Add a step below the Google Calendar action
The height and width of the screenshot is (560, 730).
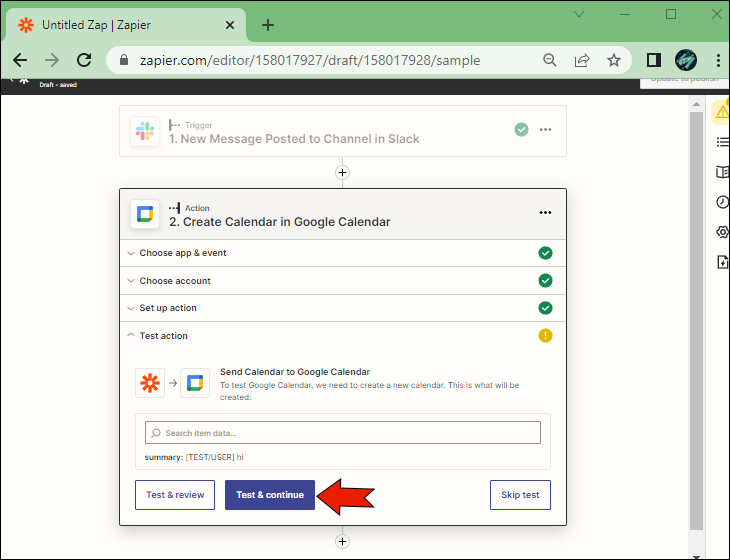click(342, 541)
